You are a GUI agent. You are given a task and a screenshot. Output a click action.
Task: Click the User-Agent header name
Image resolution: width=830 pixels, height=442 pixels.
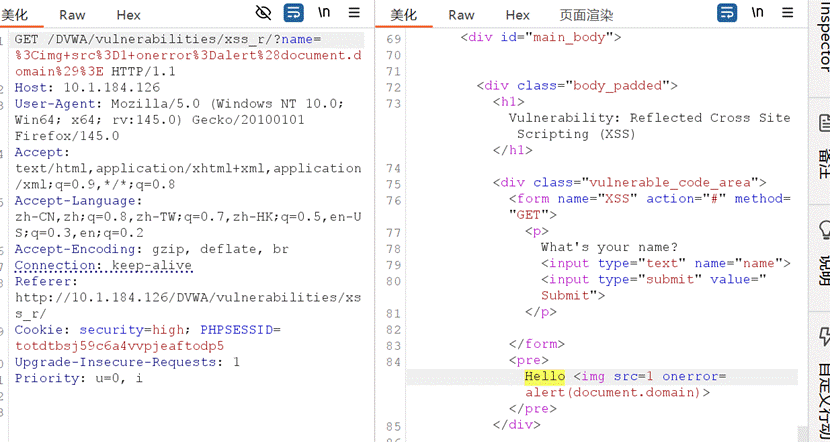59,104
